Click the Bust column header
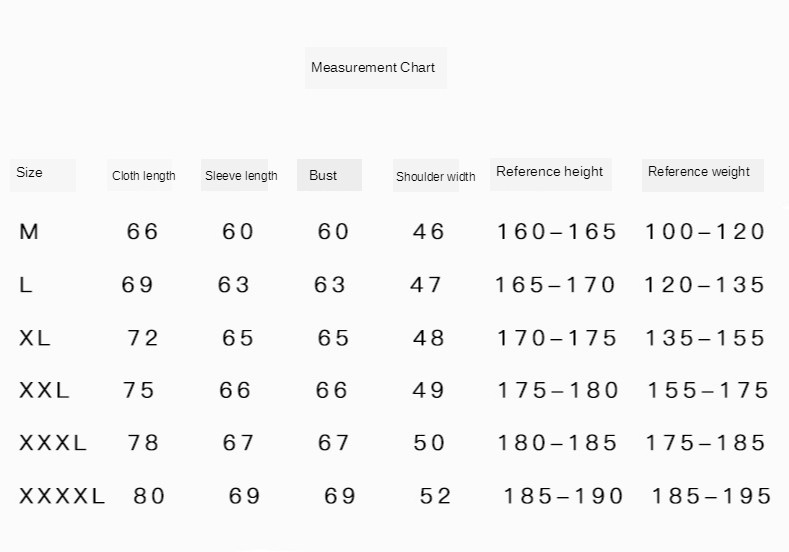789x552 pixels. (x=323, y=175)
